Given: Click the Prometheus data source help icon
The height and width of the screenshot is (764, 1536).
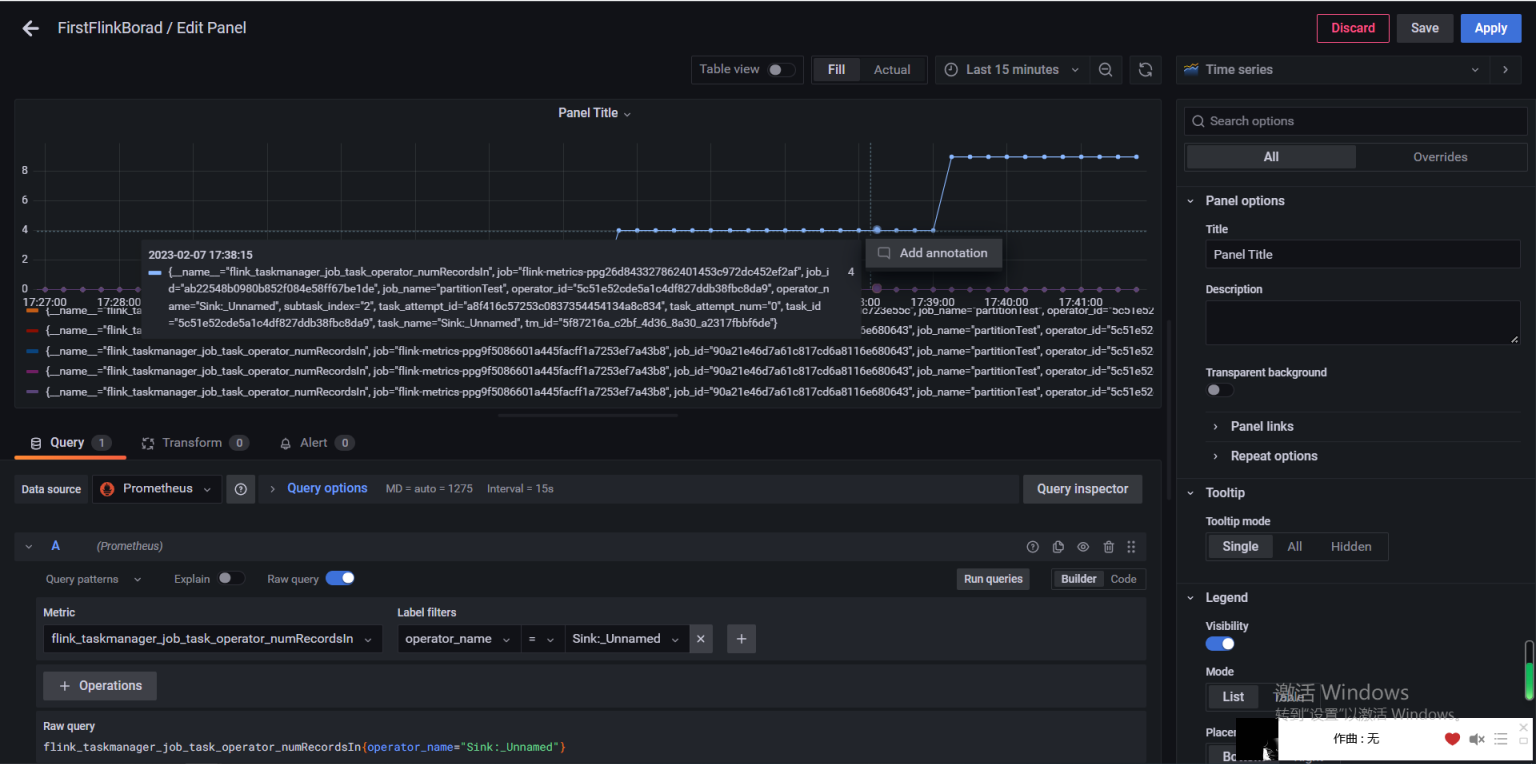Looking at the screenshot, I should pos(240,489).
